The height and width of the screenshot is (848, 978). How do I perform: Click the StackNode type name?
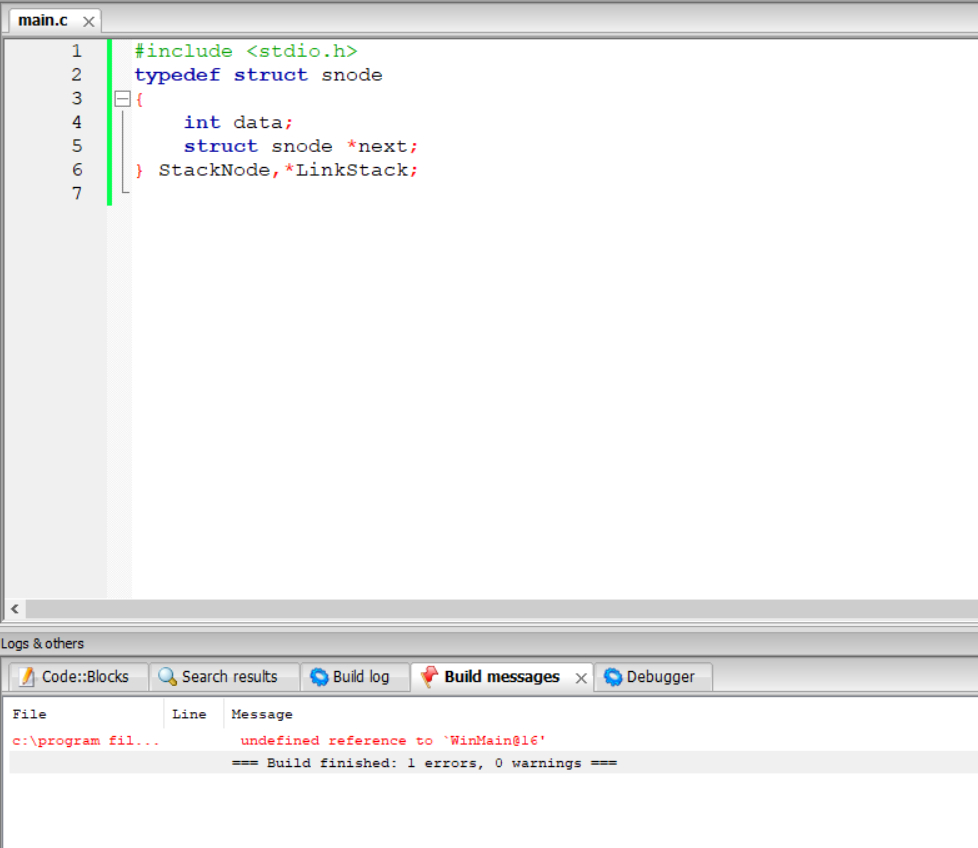click(x=215, y=170)
